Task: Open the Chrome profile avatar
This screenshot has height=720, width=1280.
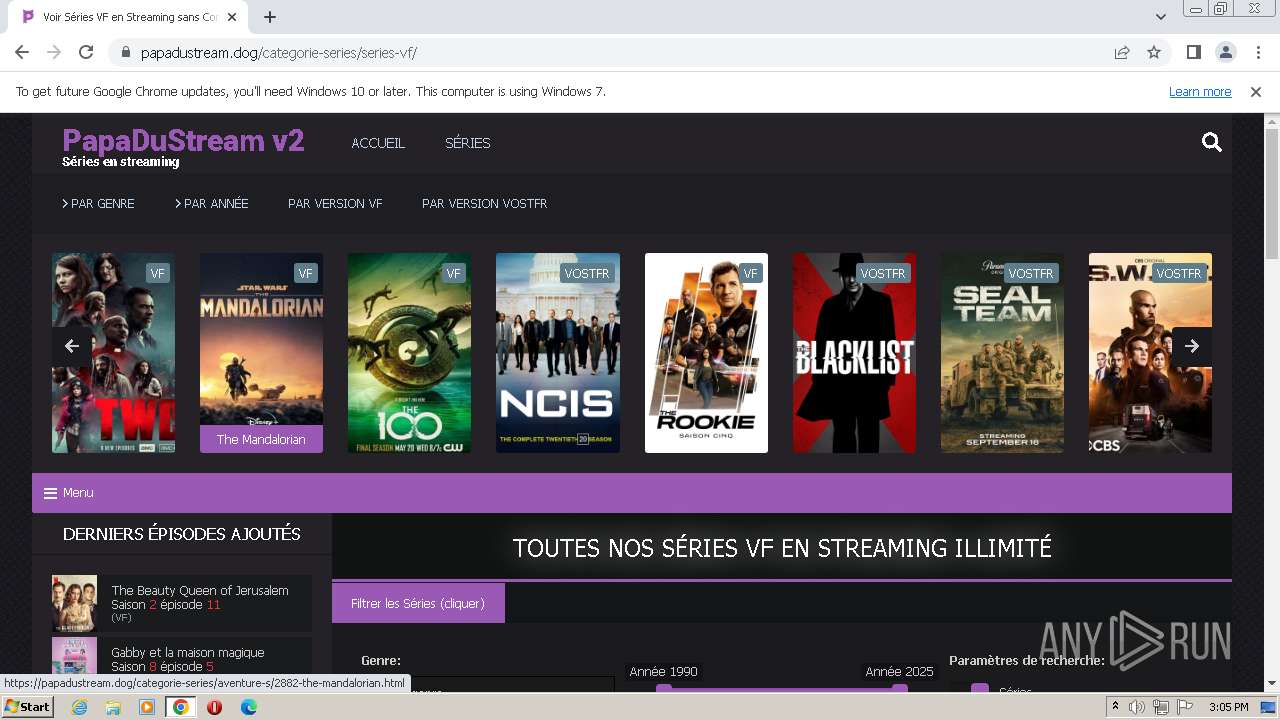Action: tap(1225, 52)
